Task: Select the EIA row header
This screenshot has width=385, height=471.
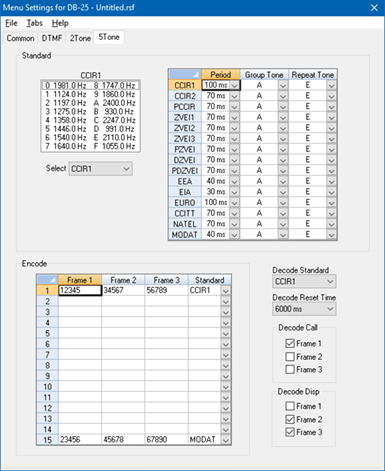Action: click(x=185, y=192)
